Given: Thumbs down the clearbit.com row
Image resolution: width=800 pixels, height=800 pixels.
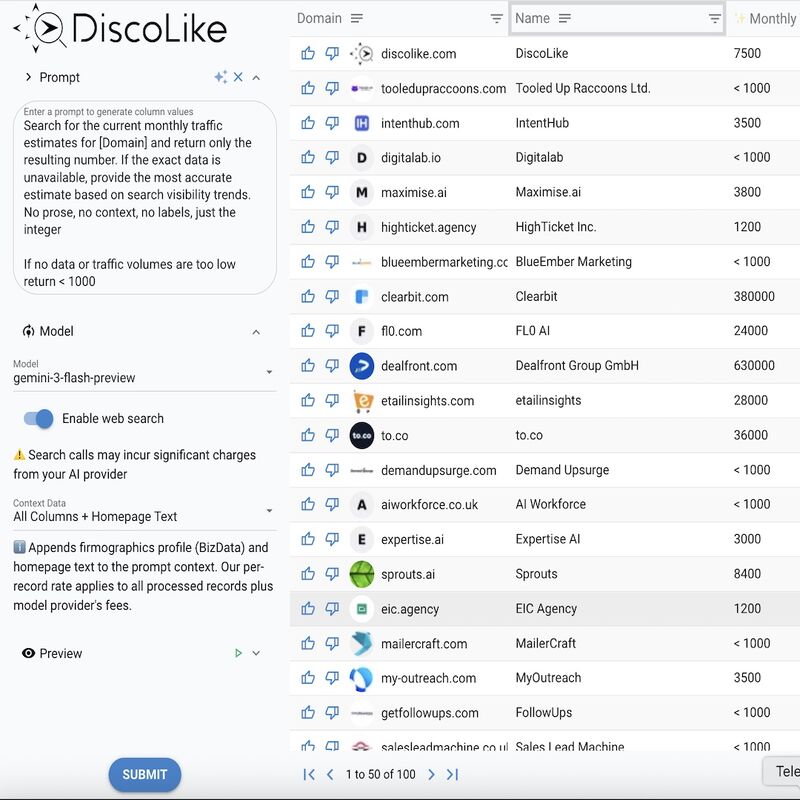Looking at the screenshot, I should 332,297.
